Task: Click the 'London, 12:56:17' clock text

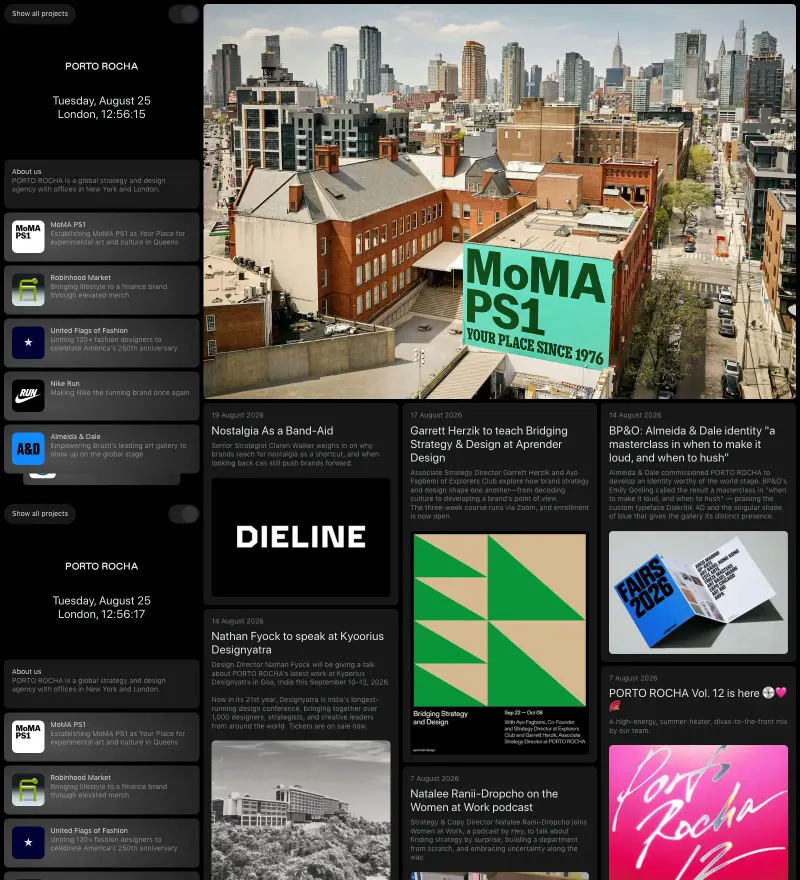Action: point(102,615)
